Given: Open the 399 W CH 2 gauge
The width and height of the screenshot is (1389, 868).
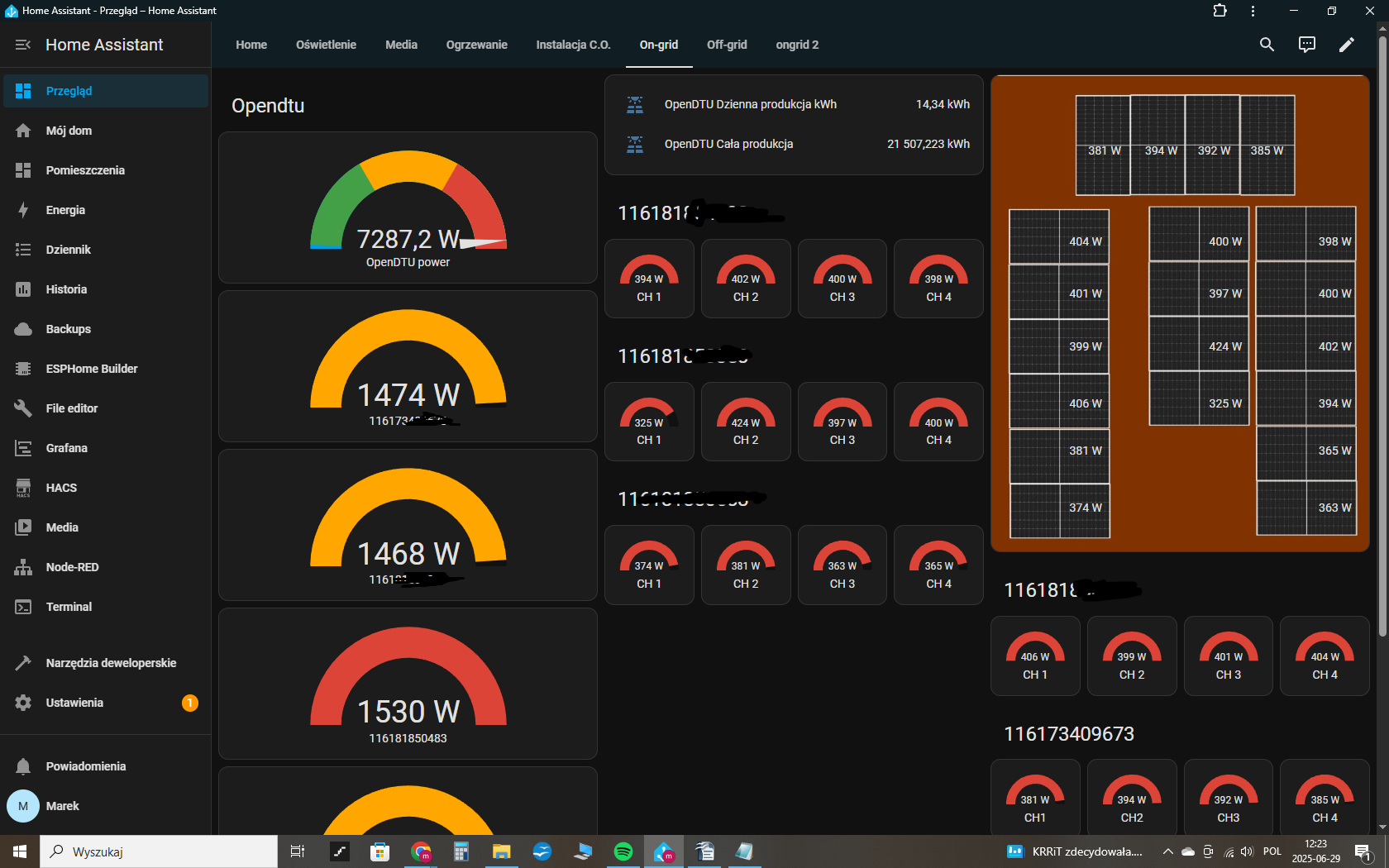Looking at the screenshot, I should pyautogui.click(x=1132, y=656).
